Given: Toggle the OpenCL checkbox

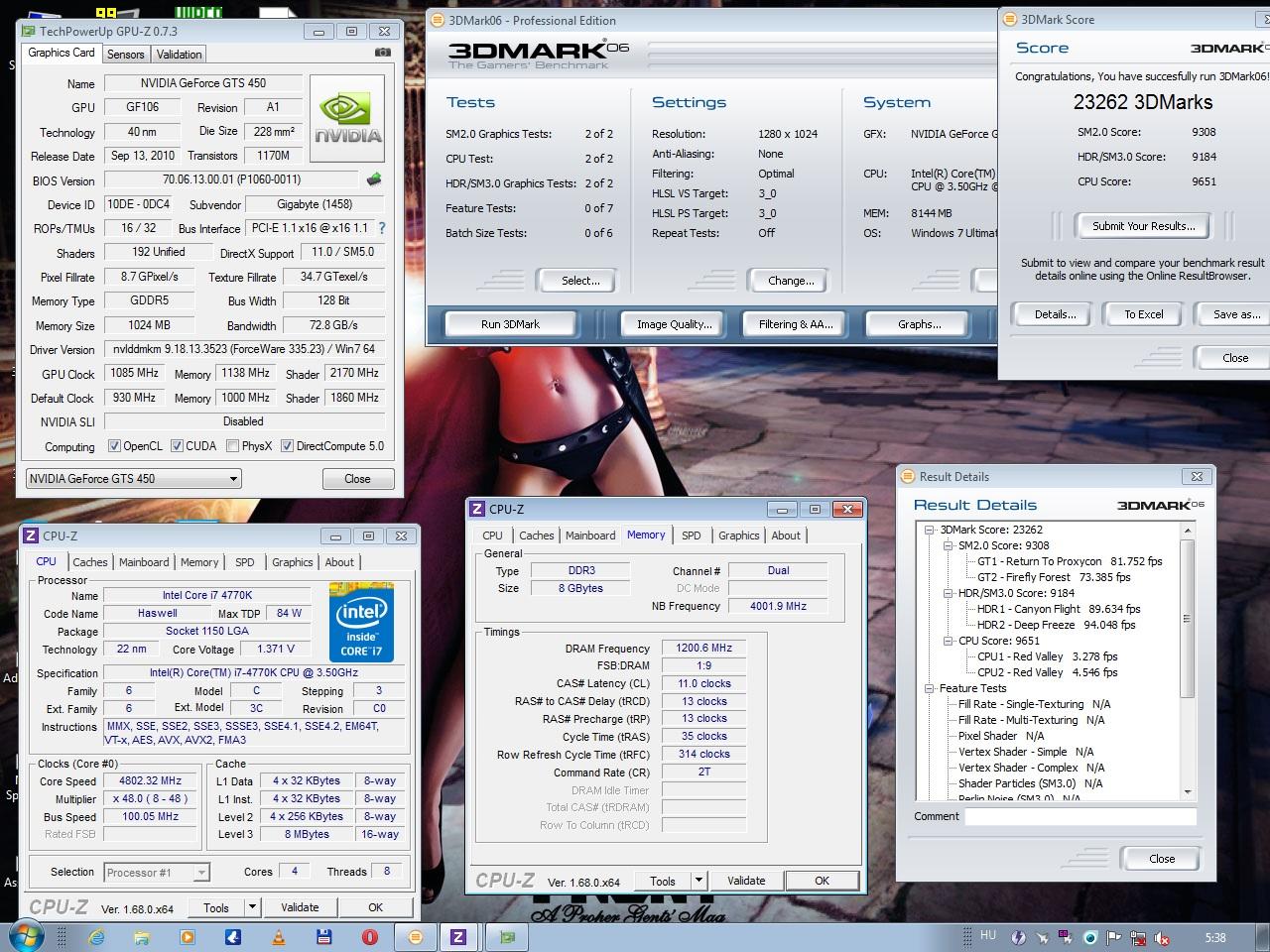Looking at the screenshot, I should [114, 446].
